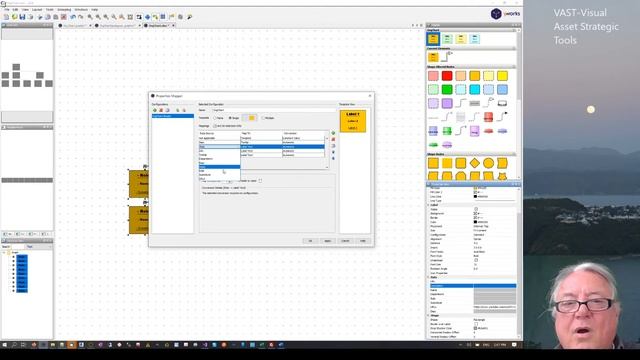Click the Fit Content toolbar icon
This screenshot has height=360, width=640.
[130, 17]
